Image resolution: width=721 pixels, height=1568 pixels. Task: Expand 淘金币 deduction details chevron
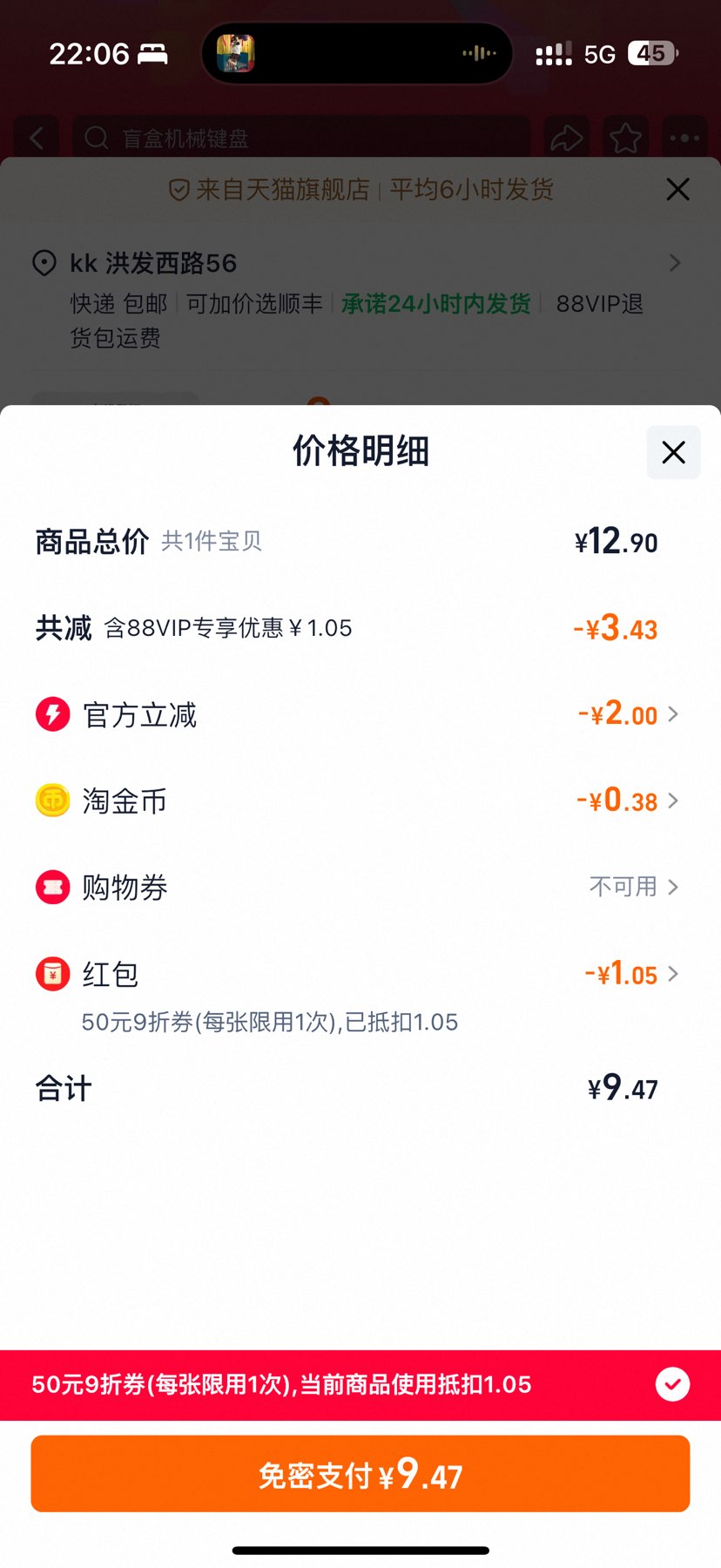(673, 801)
